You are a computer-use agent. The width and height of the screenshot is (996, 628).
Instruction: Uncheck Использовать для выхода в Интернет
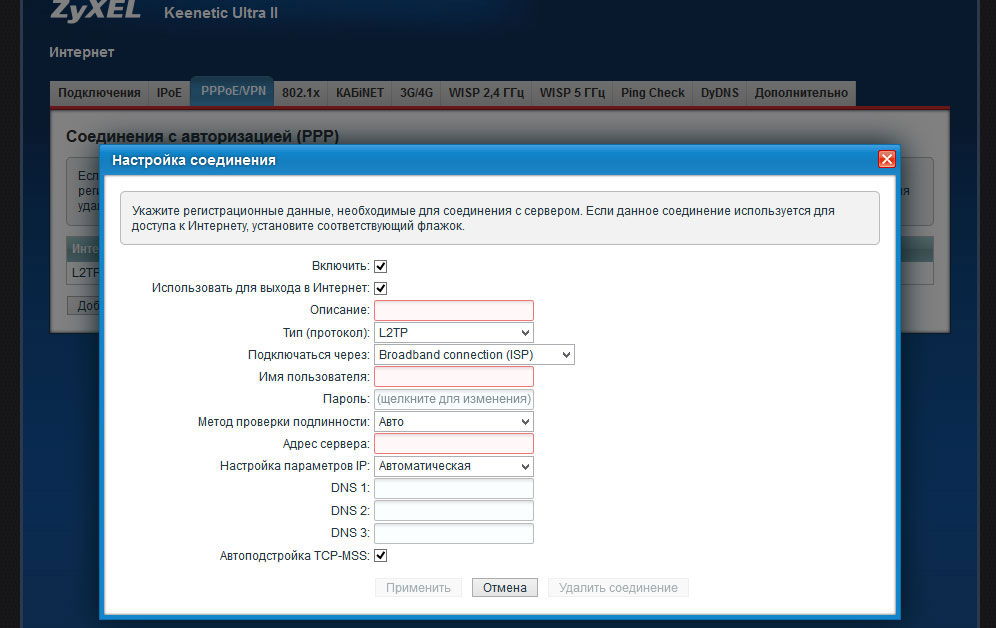click(380, 288)
